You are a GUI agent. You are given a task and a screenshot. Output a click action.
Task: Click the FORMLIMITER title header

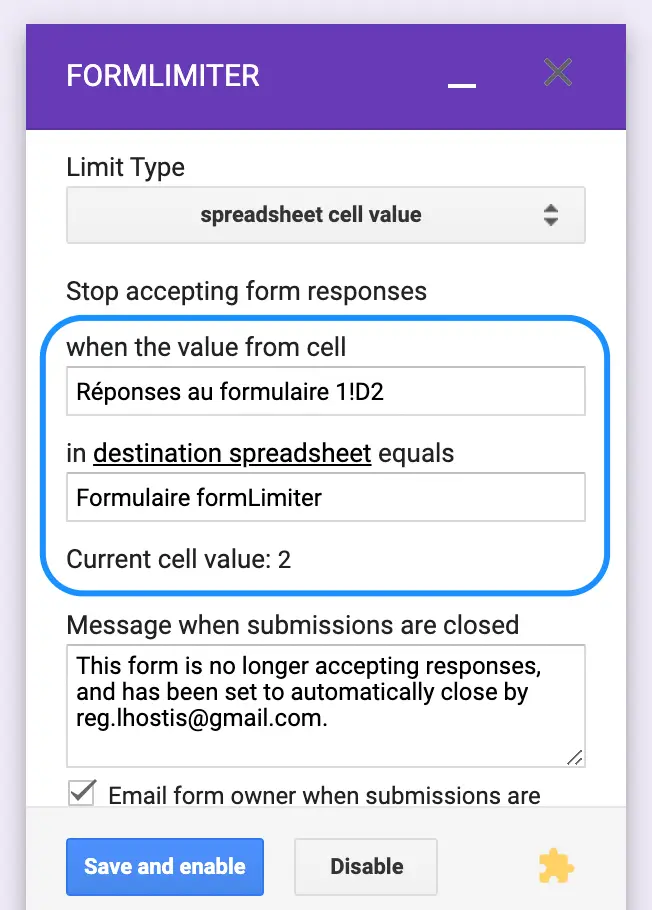coord(163,76)
